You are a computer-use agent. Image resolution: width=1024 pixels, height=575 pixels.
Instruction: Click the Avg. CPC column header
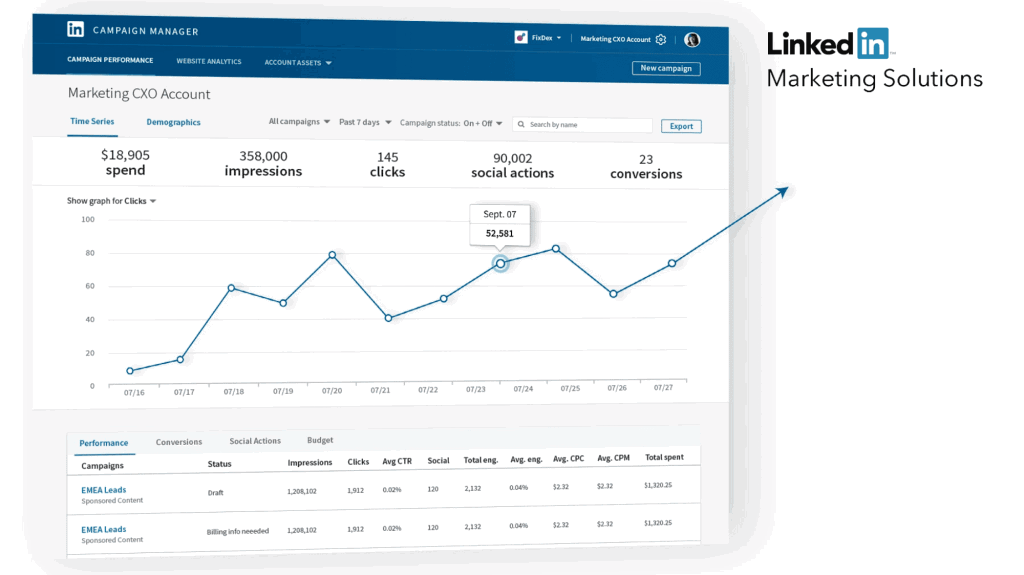(x=568, y=459)
